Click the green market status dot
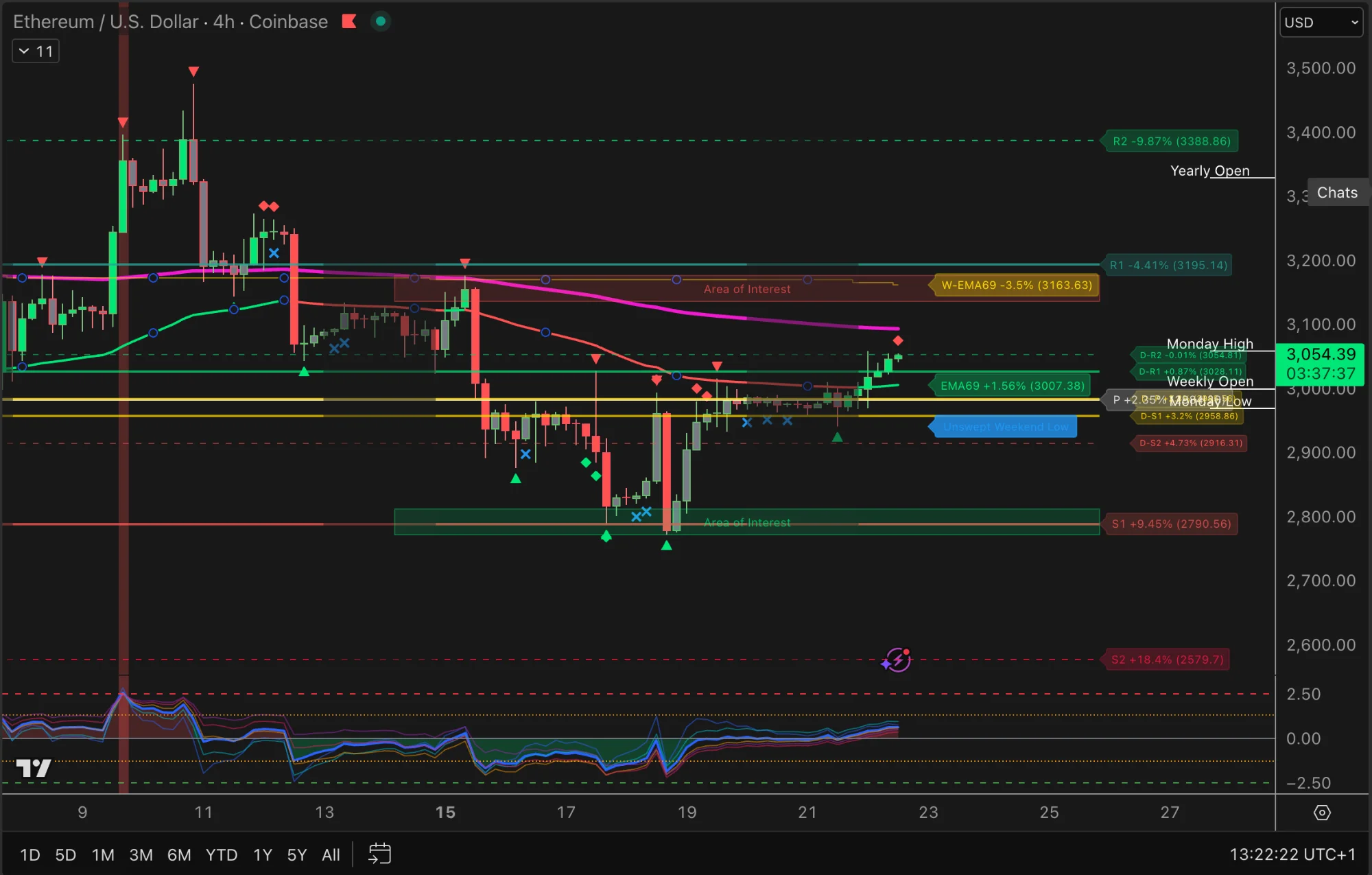 381,21
